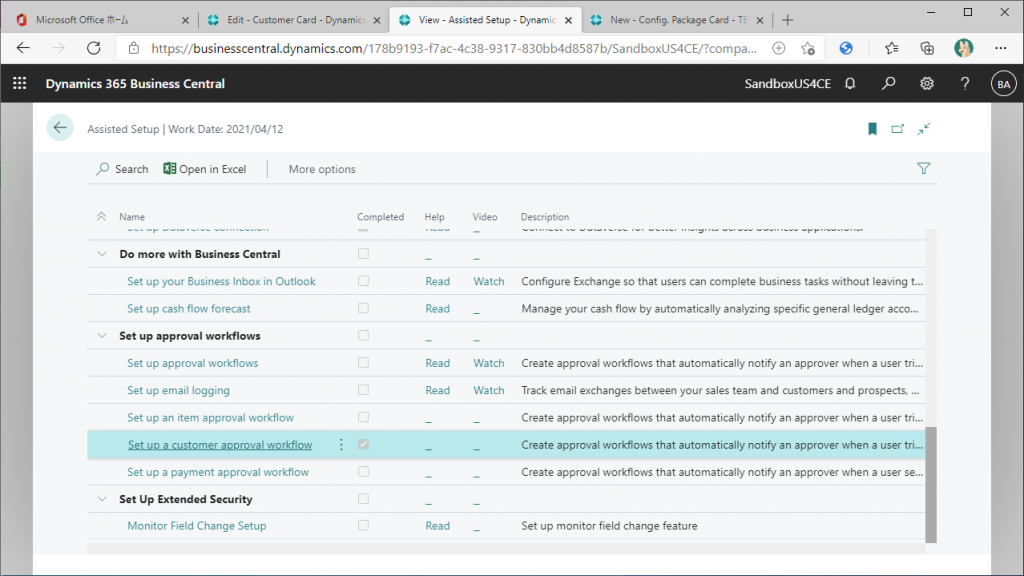Viewport: 1024px width, 576px height.
Task: Bookmark the Assisted Setup page
Action: [872, 129]
